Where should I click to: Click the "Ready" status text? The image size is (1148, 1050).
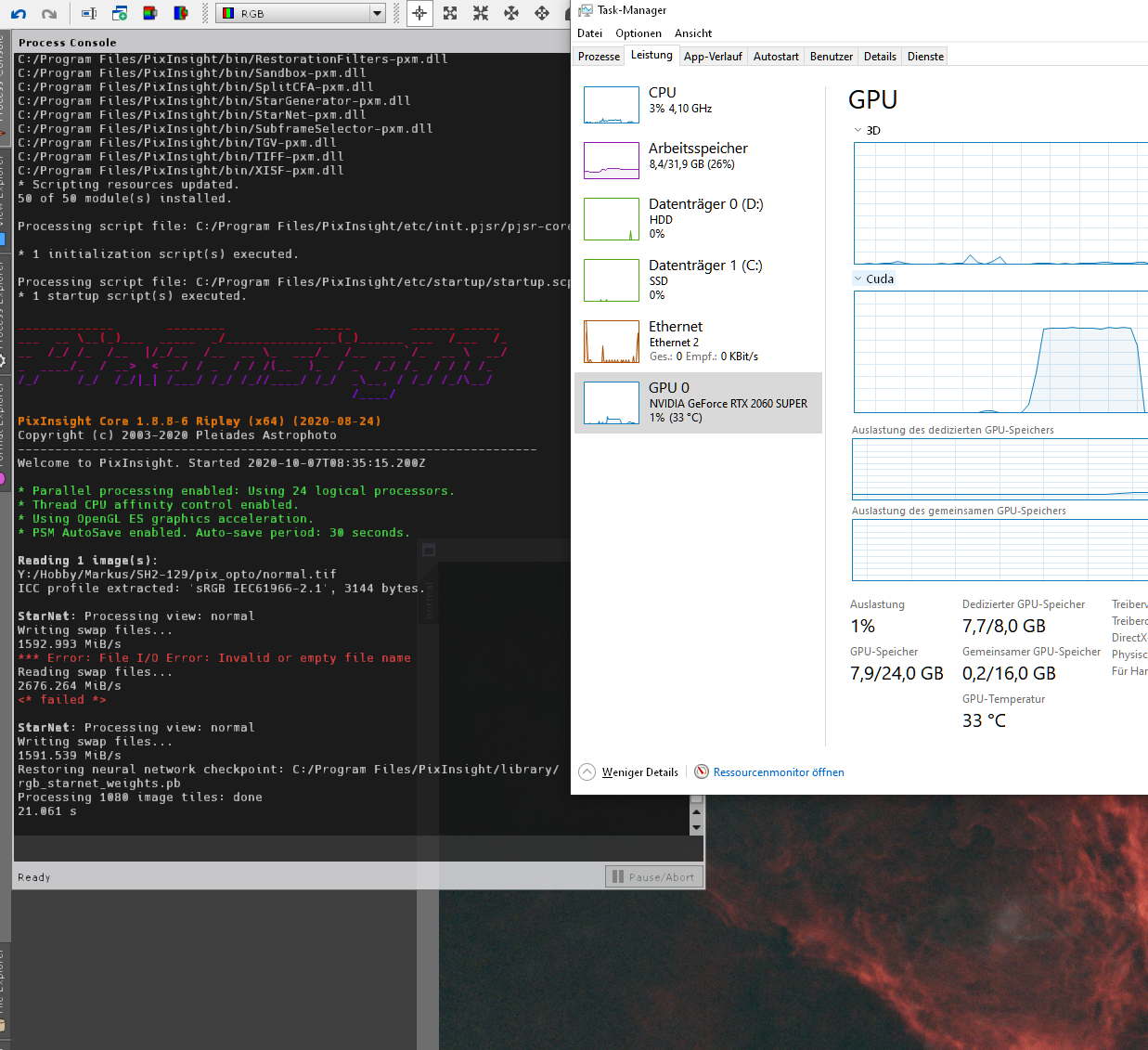pos(34,877)
